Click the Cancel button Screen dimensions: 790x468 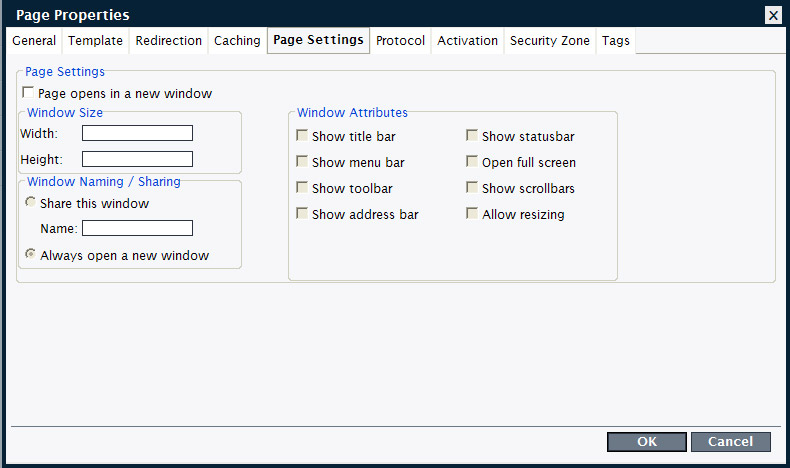(x=730, y=442)
